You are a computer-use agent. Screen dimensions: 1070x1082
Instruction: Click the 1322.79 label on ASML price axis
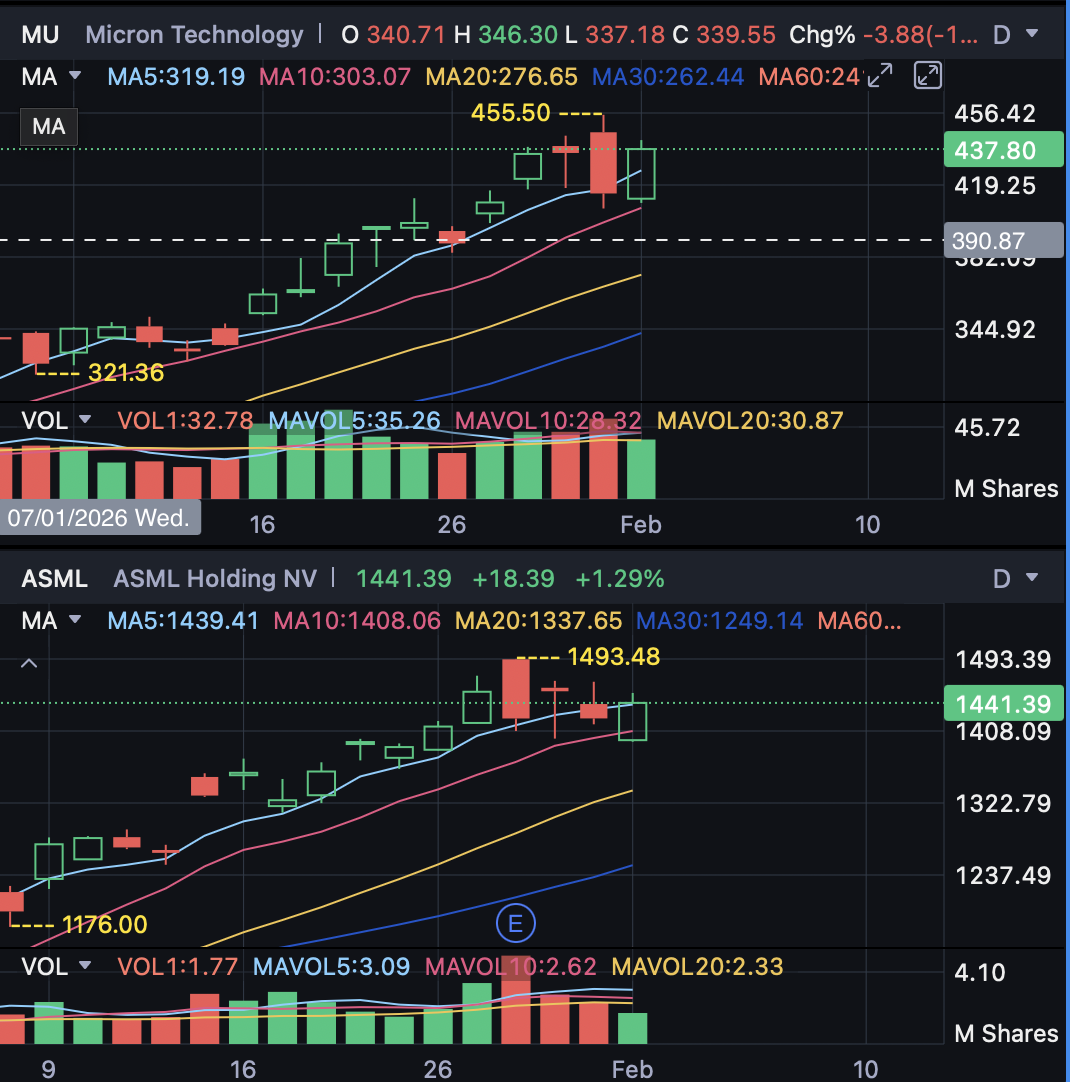pos(1002,803)
